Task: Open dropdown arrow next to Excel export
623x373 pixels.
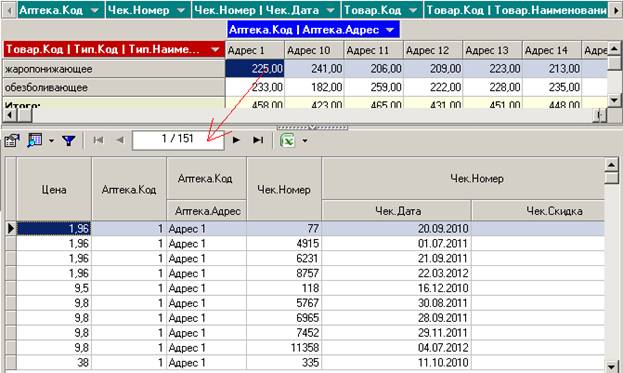Action: [305, 141]
